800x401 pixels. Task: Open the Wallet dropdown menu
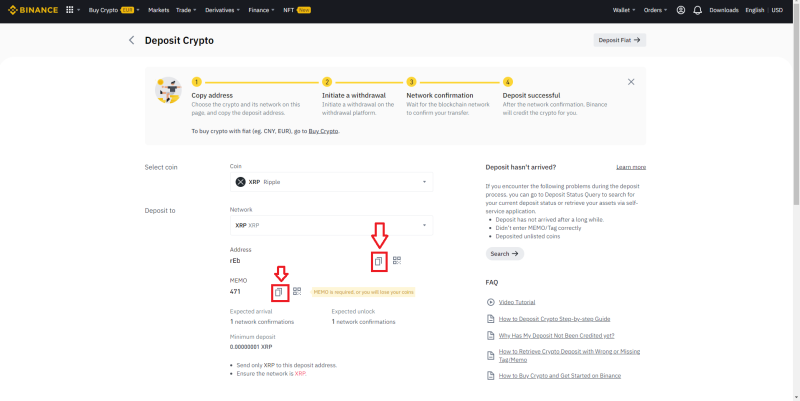[x=624, y=10]
